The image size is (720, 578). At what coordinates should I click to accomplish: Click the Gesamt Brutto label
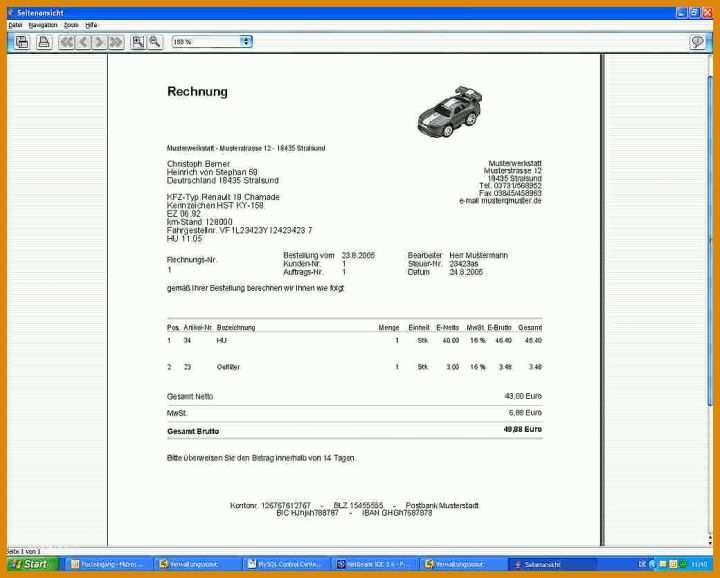(193, 432)
